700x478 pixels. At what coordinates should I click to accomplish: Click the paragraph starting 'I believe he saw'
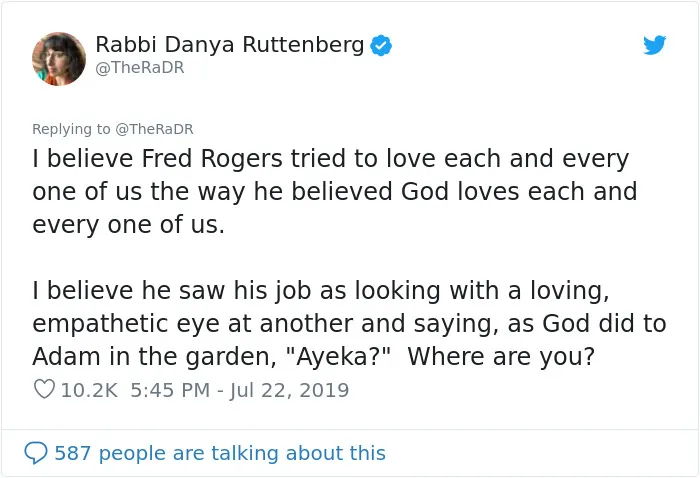click(349, 324)
